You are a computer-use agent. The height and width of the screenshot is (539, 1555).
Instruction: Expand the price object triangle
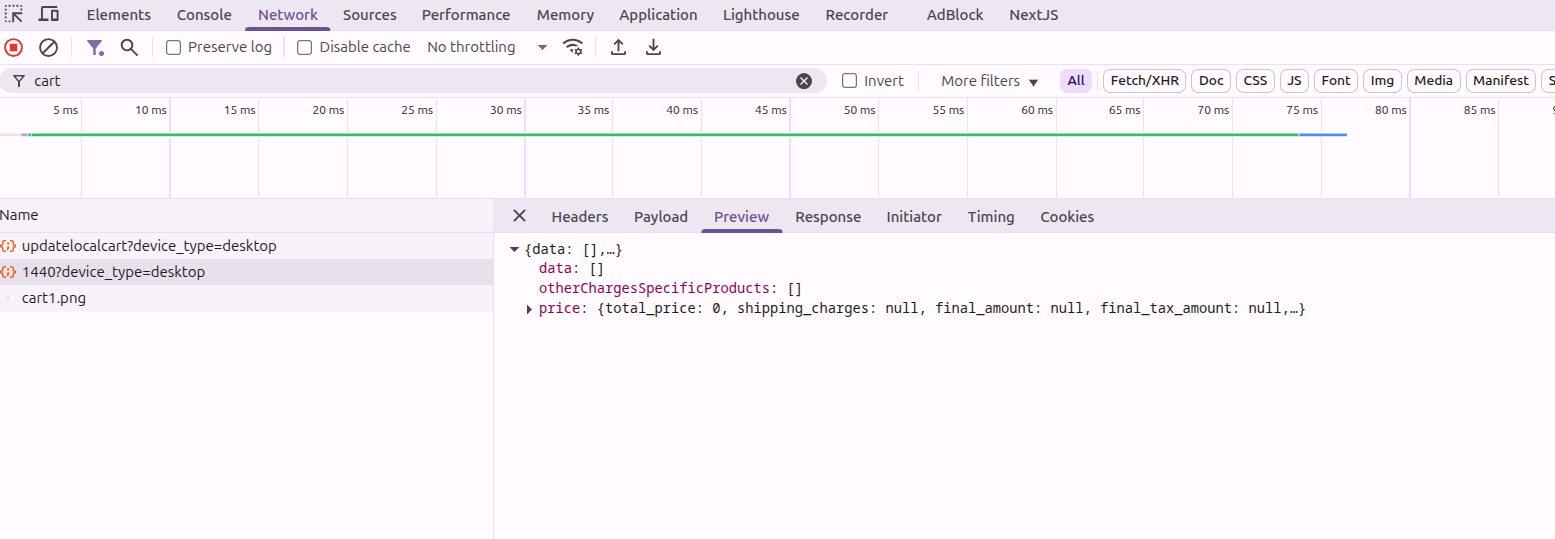pyautogui.click(x=529, y=309)
